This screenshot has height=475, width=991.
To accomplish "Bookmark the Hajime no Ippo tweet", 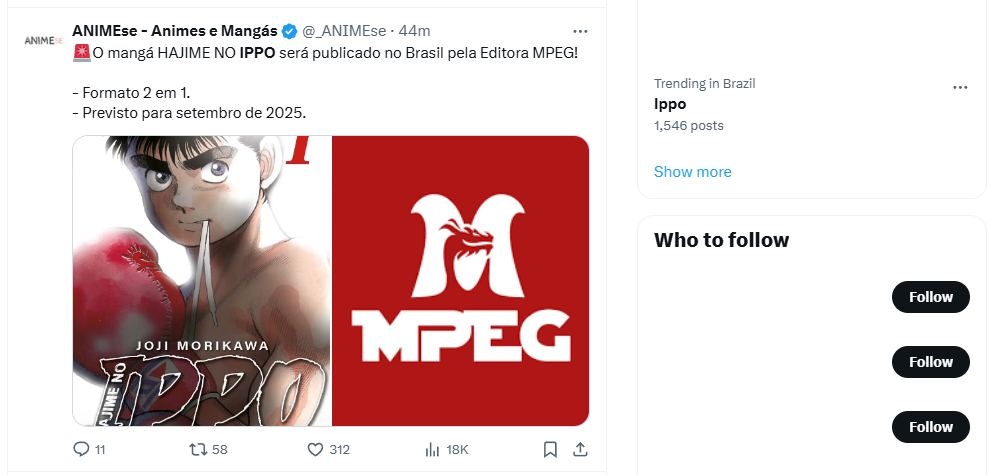I will pyautogui.click(x=550, y=449).
